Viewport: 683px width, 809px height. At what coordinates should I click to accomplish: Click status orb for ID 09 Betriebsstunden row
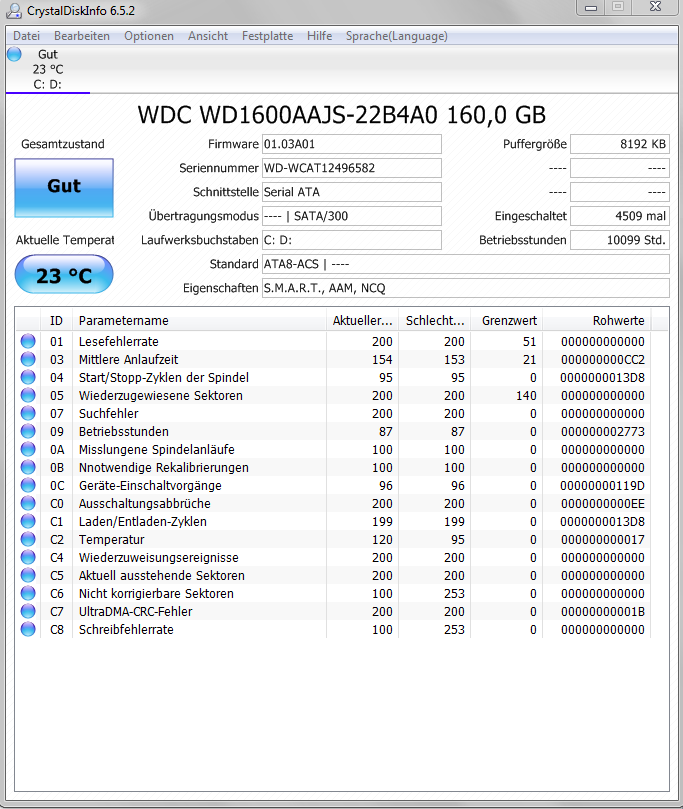click(x=28, y=431)
